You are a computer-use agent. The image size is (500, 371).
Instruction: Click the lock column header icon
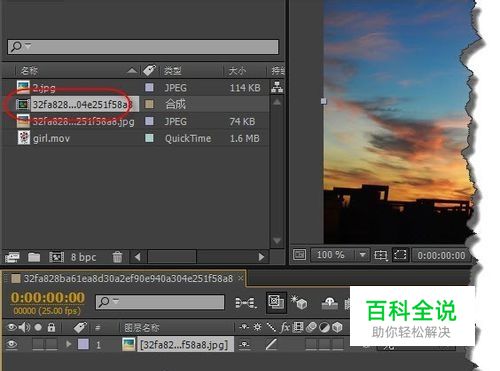tap(51, 327)
